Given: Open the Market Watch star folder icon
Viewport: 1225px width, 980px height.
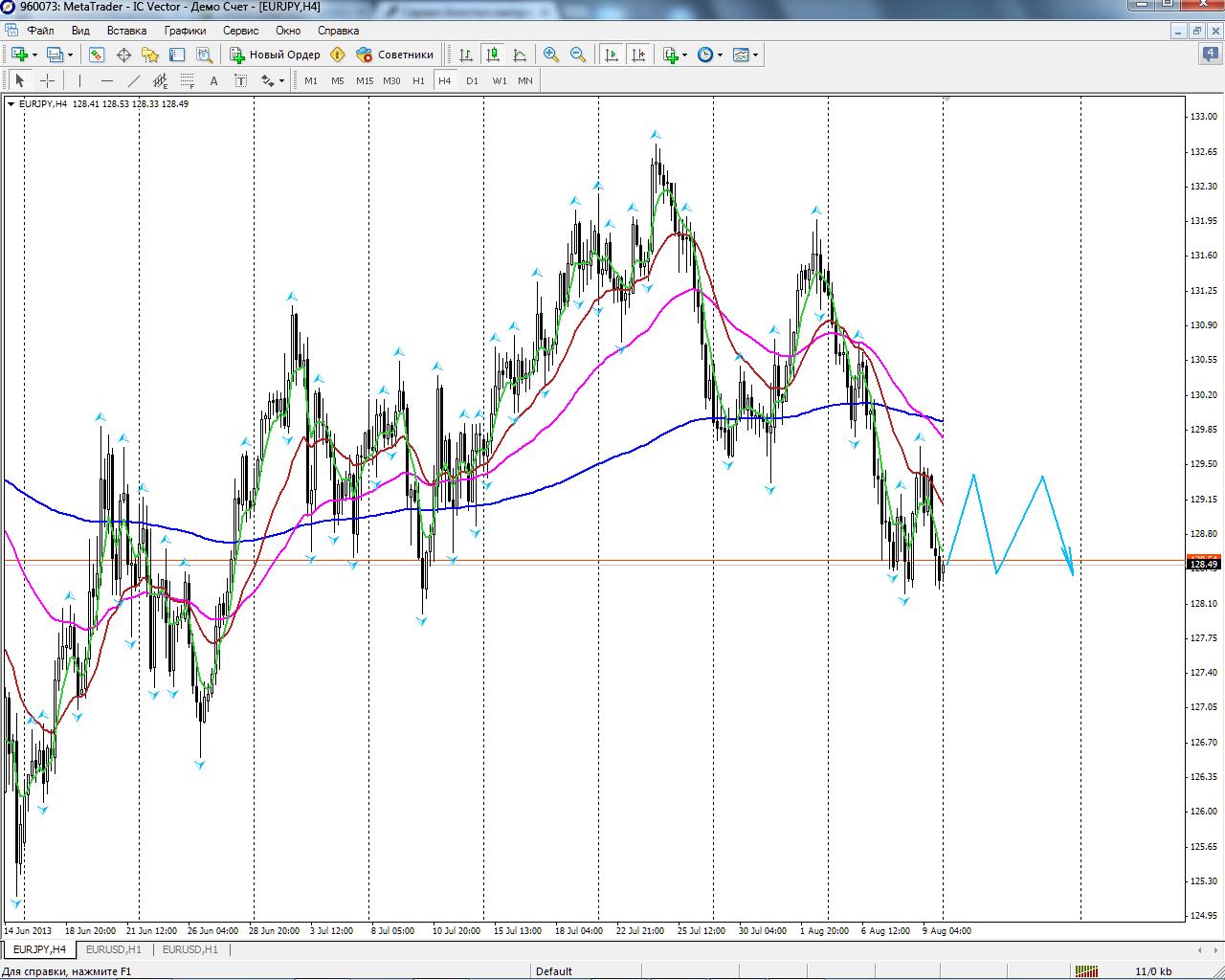Looking at the screenshot, I should [150, 55].
